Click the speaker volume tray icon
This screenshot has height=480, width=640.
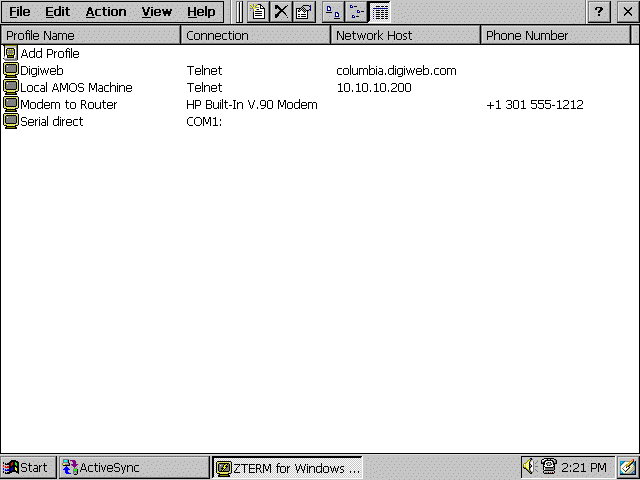click(529, 467)
